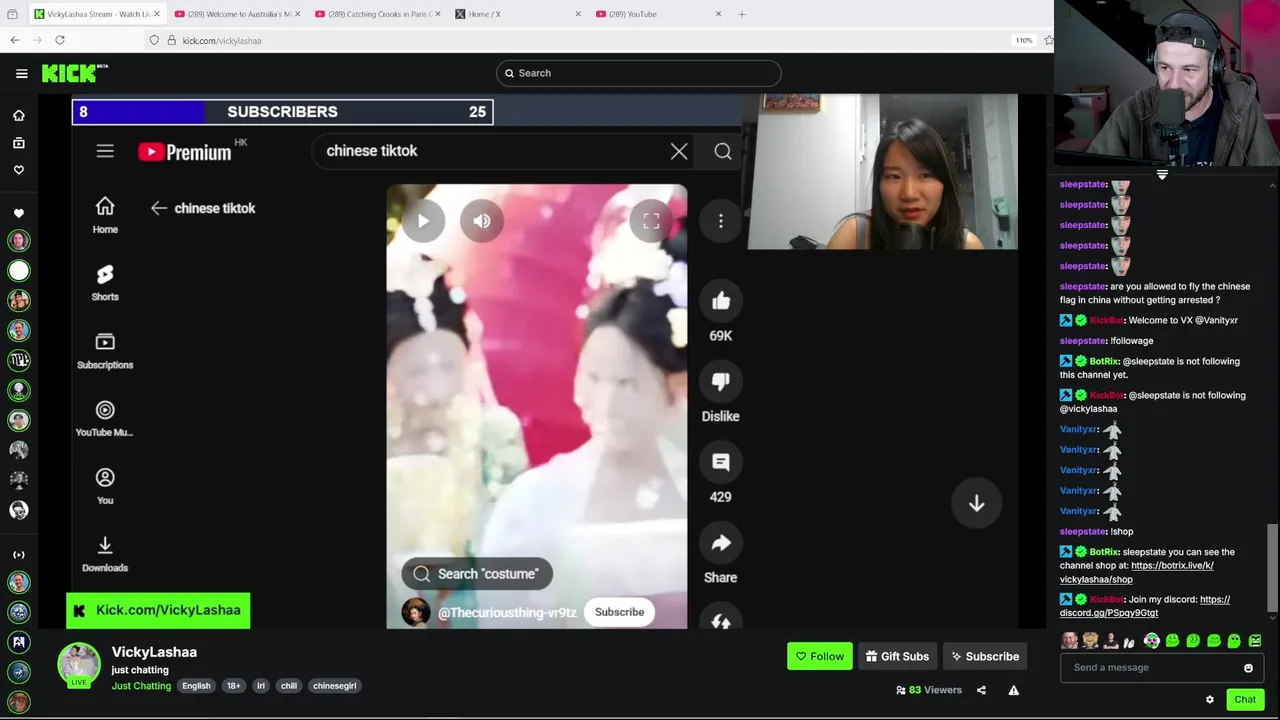Open Kick sidebar Following heart icon
Screen dimensions: 1280x720
[19, 170]
